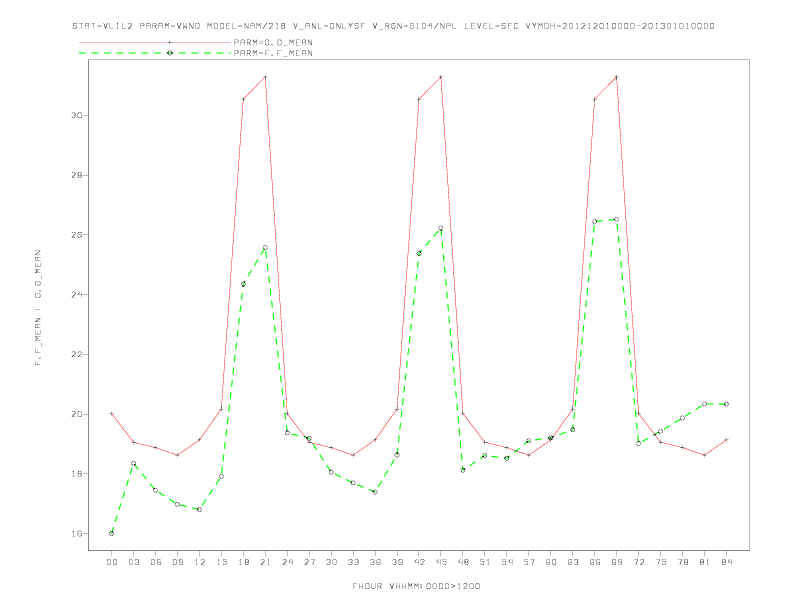Select the red peak data point at hour 45
This screenshot has width=792, height=612.
point(441,77)
